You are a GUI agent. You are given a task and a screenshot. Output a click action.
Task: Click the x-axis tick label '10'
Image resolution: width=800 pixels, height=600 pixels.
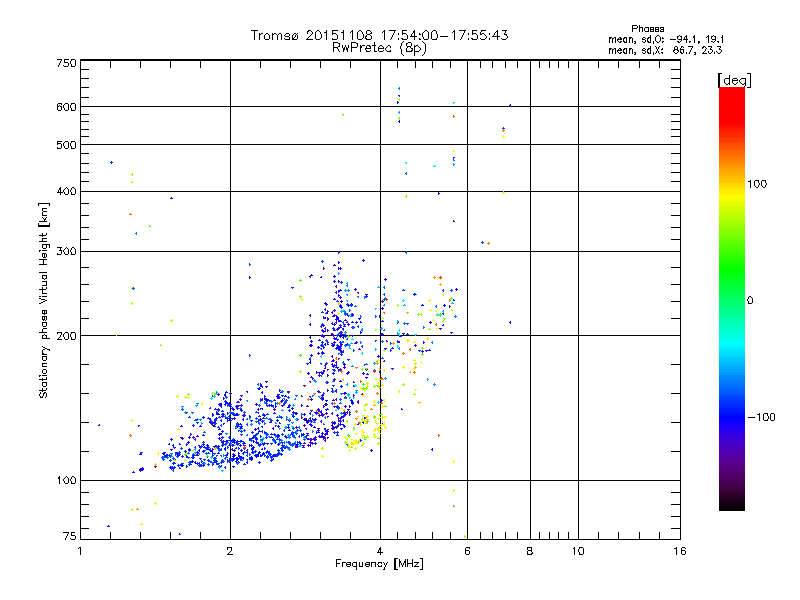click(578, 551)
